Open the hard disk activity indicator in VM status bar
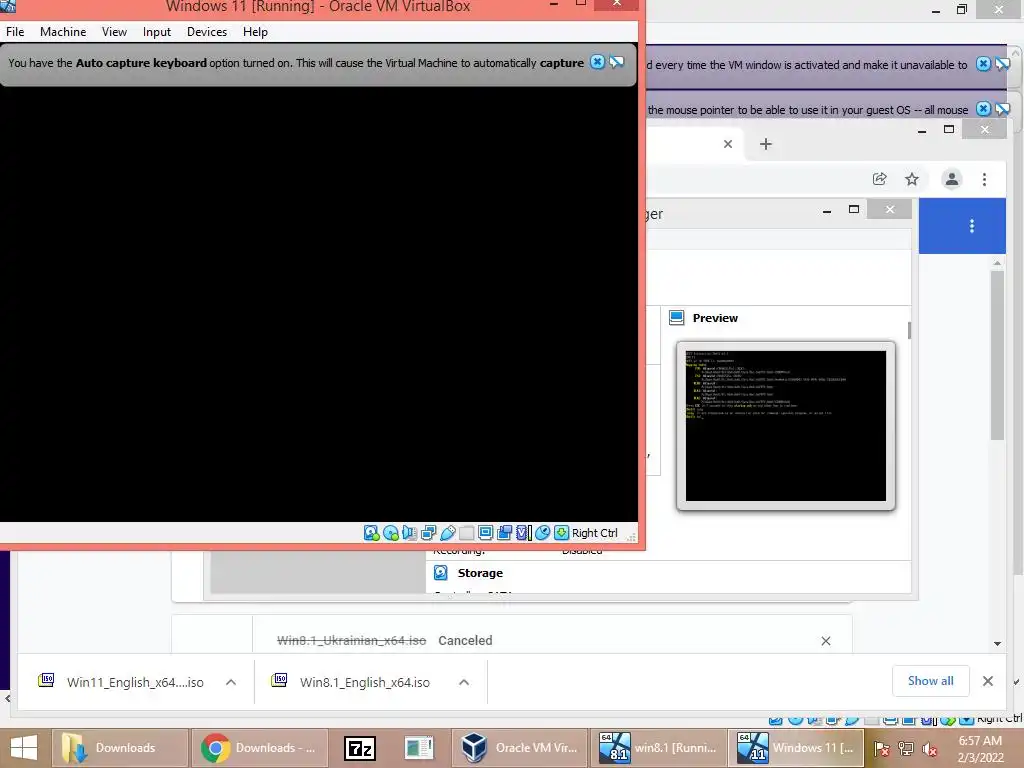This screenshot has height=768, width=1024. coord(372,533)
